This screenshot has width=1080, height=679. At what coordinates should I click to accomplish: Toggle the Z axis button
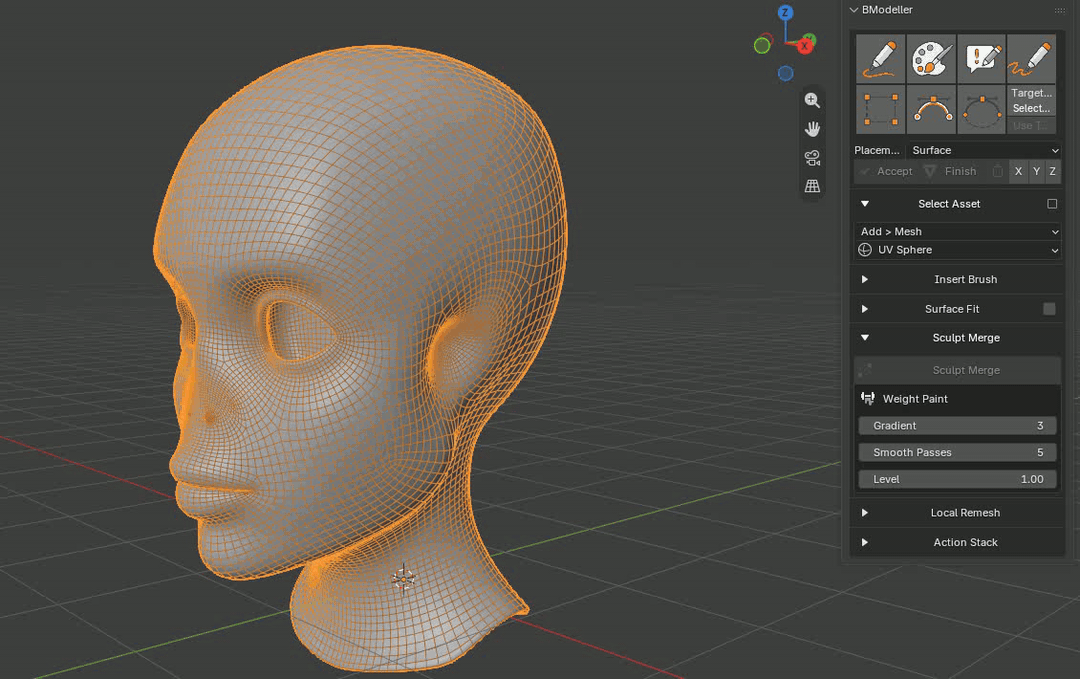(x=1052, y=171)
